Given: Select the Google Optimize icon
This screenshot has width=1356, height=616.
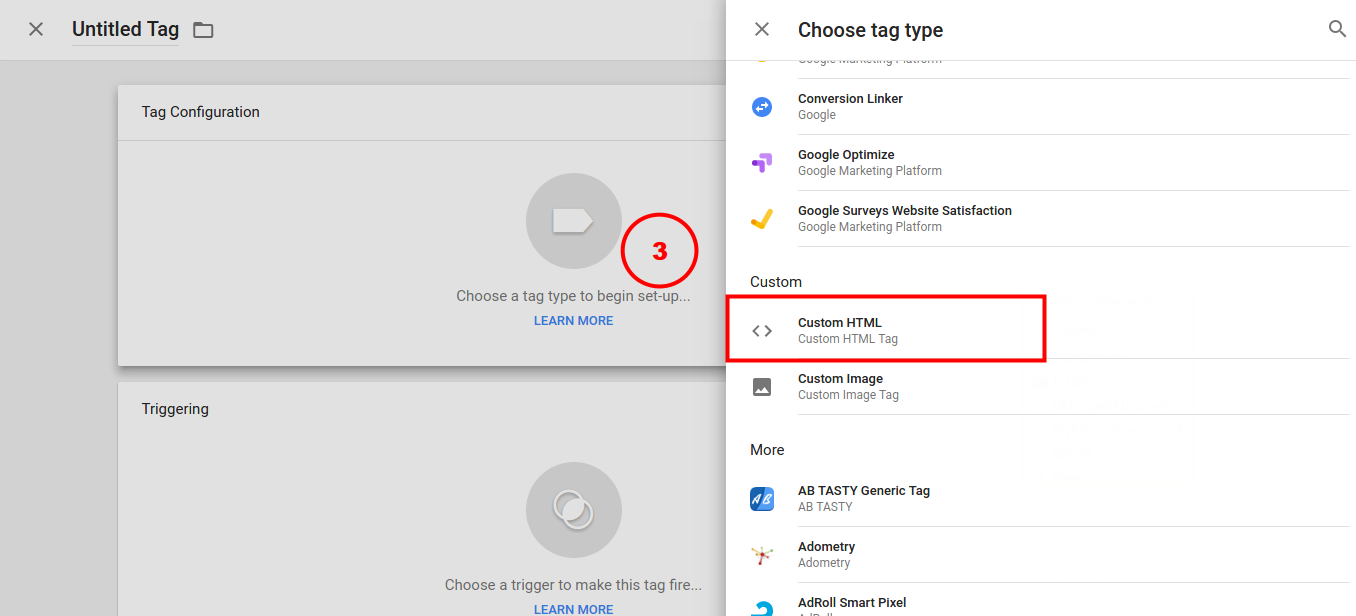Looking at the screenshot, I should pos(762,162).
